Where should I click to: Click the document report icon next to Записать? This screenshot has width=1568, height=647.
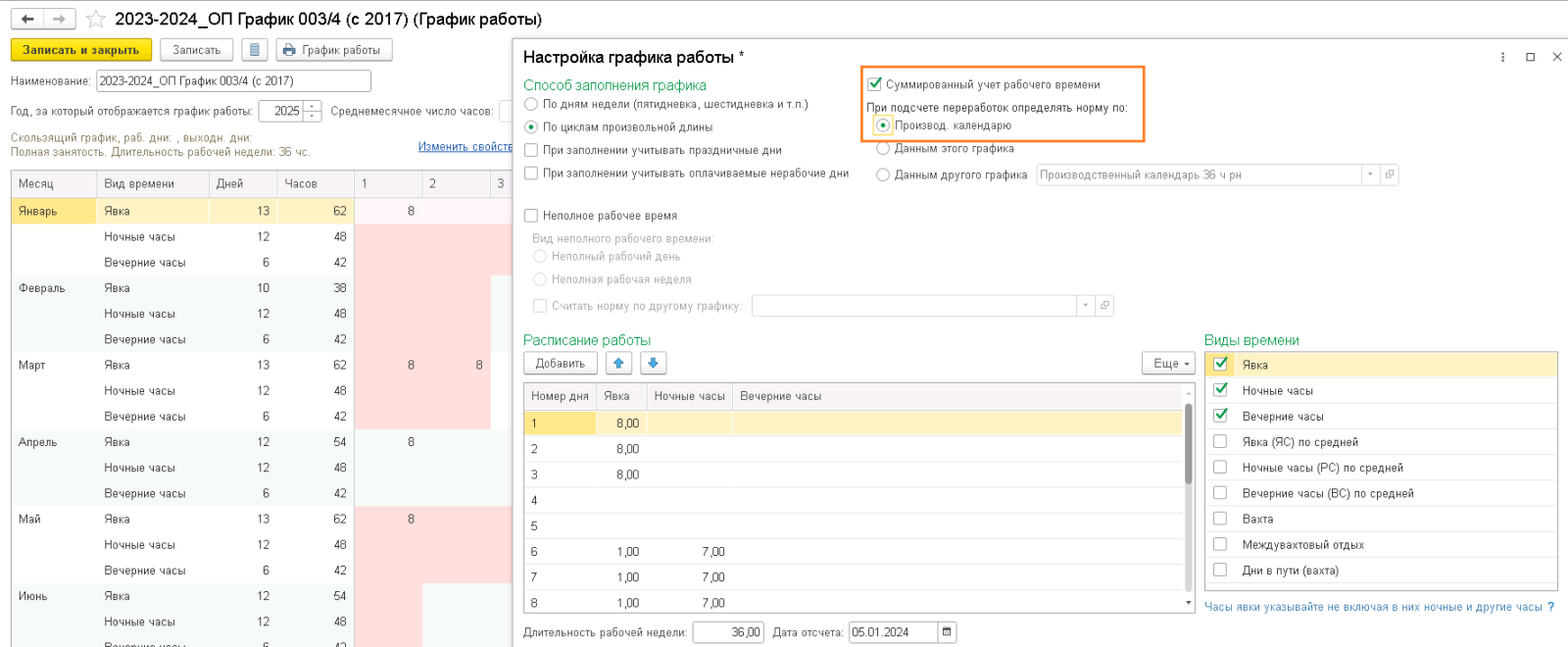[254, 50]
